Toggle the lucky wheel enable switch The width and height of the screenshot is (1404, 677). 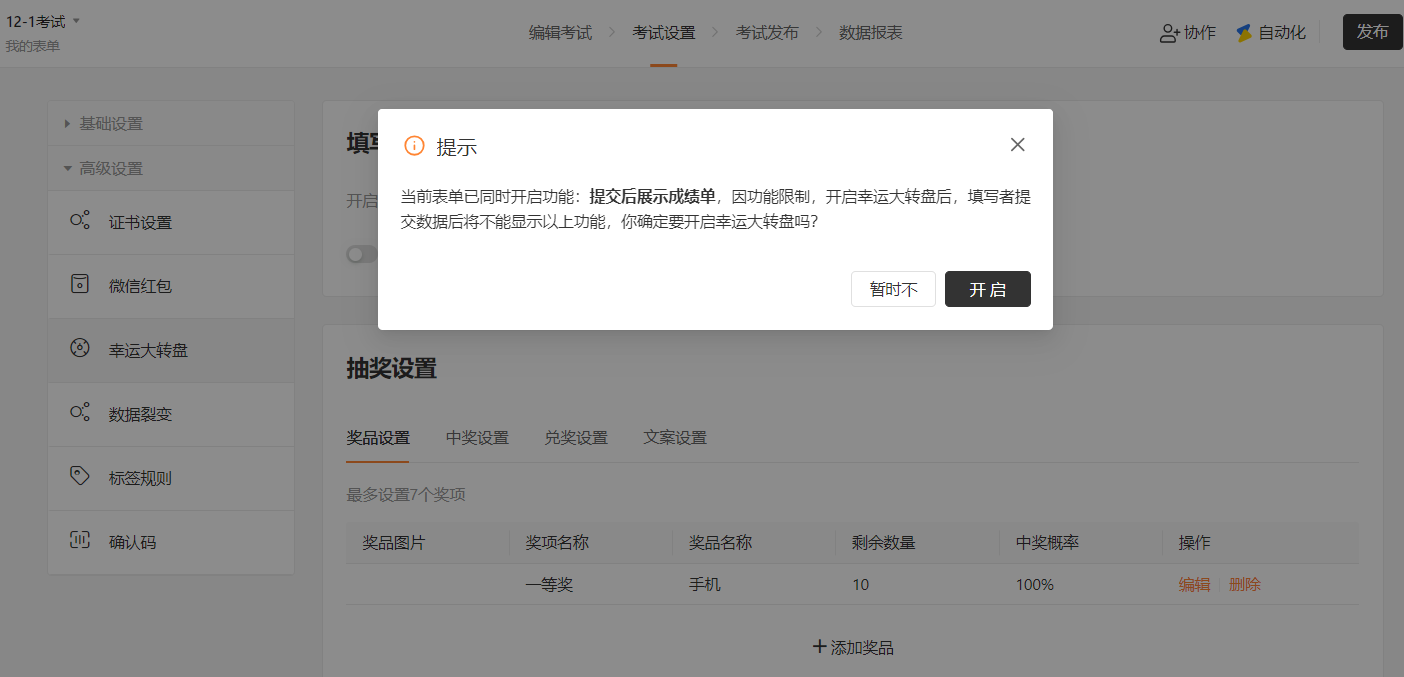pyautogui.click(x=362, y=255)
